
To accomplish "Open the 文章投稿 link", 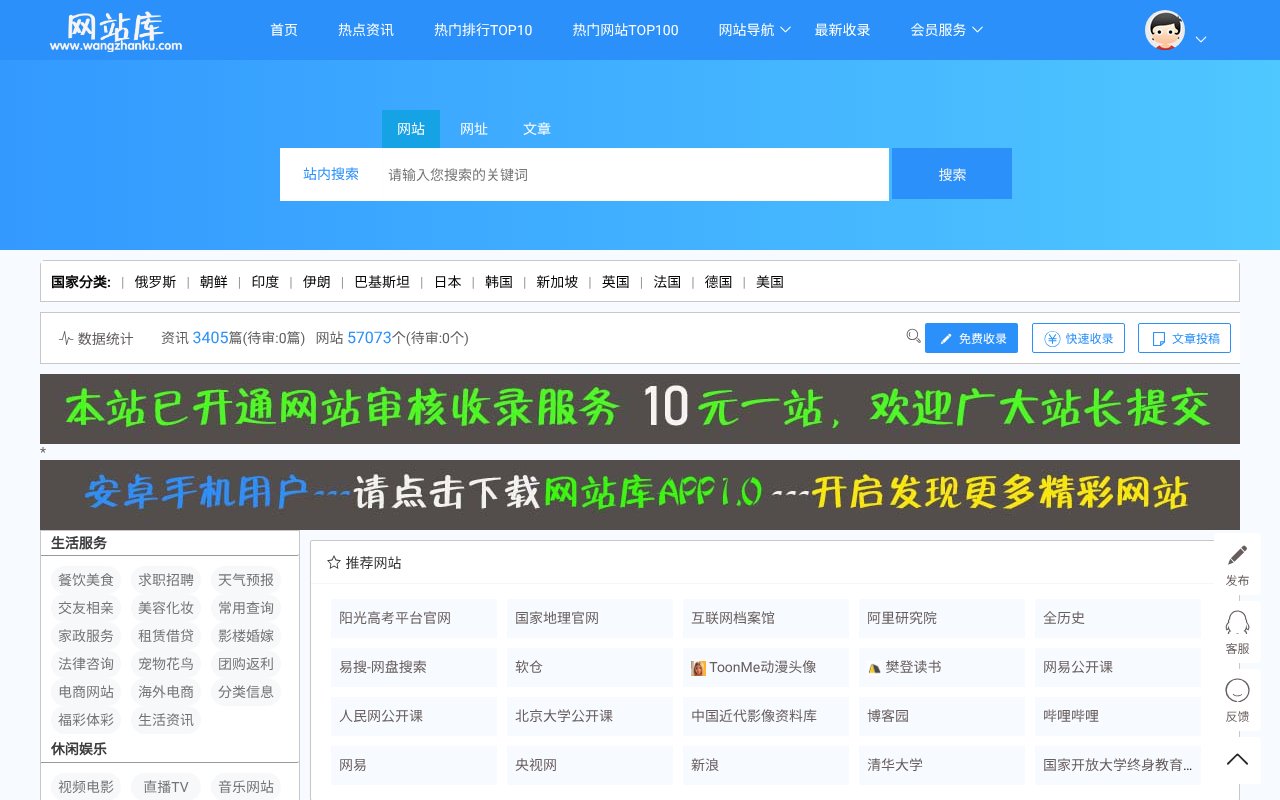I will (x=1184, y=338).
